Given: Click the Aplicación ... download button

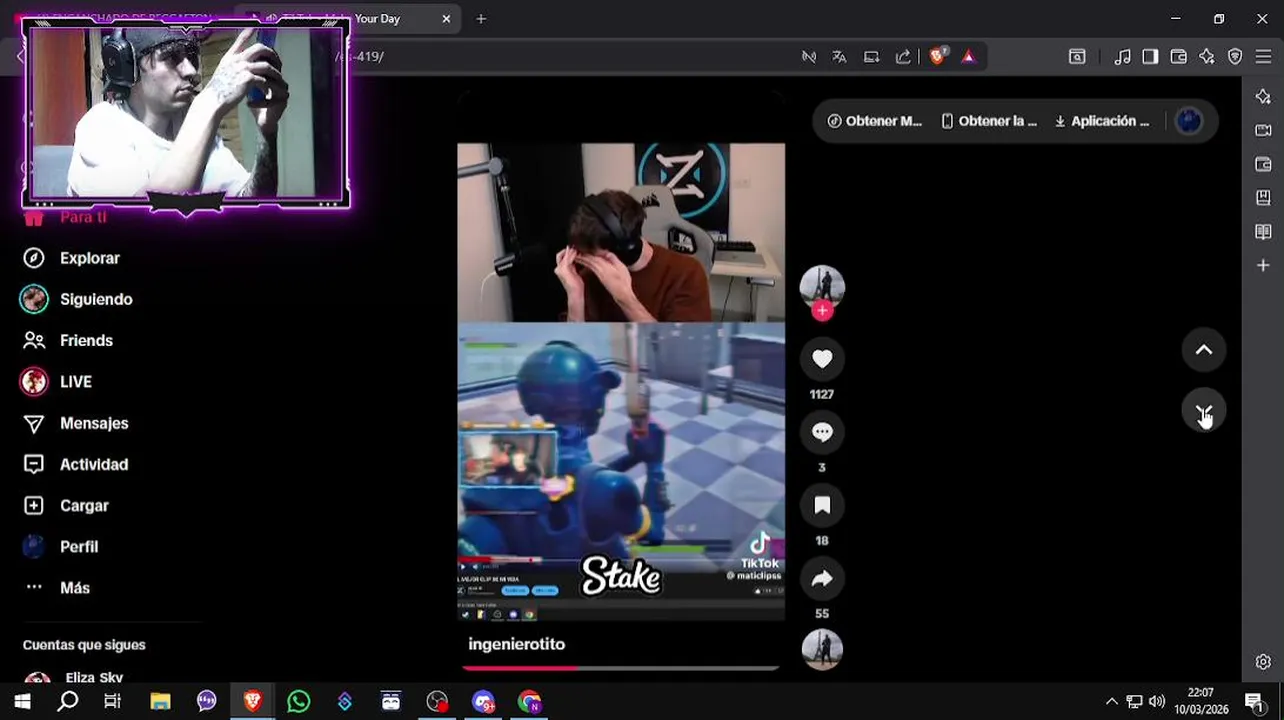Looking at the screenshot, I should (x=1102, y=121).
